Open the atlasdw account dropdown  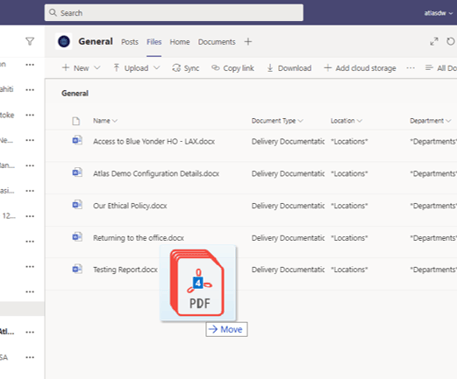click(x=438, y=13)
